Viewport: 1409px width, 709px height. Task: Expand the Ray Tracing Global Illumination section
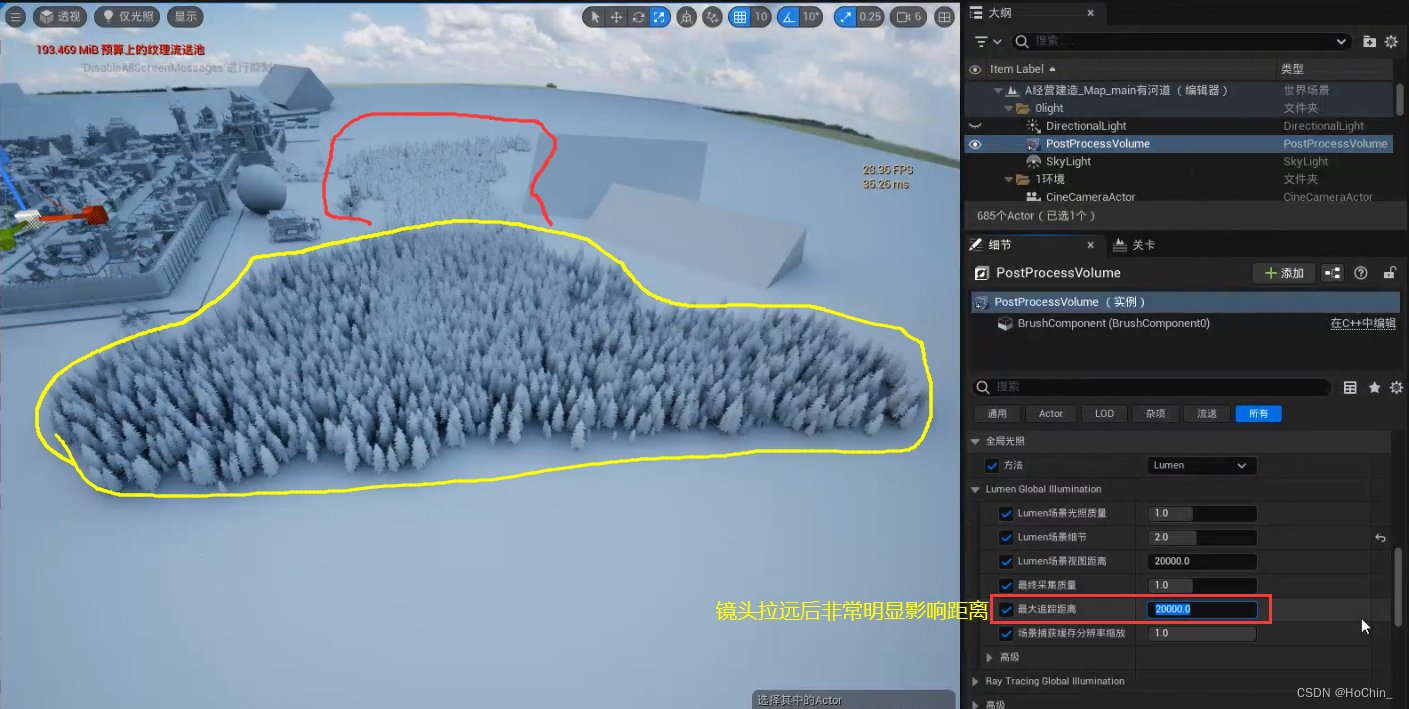pyautogui.click(x=973, y=681)
